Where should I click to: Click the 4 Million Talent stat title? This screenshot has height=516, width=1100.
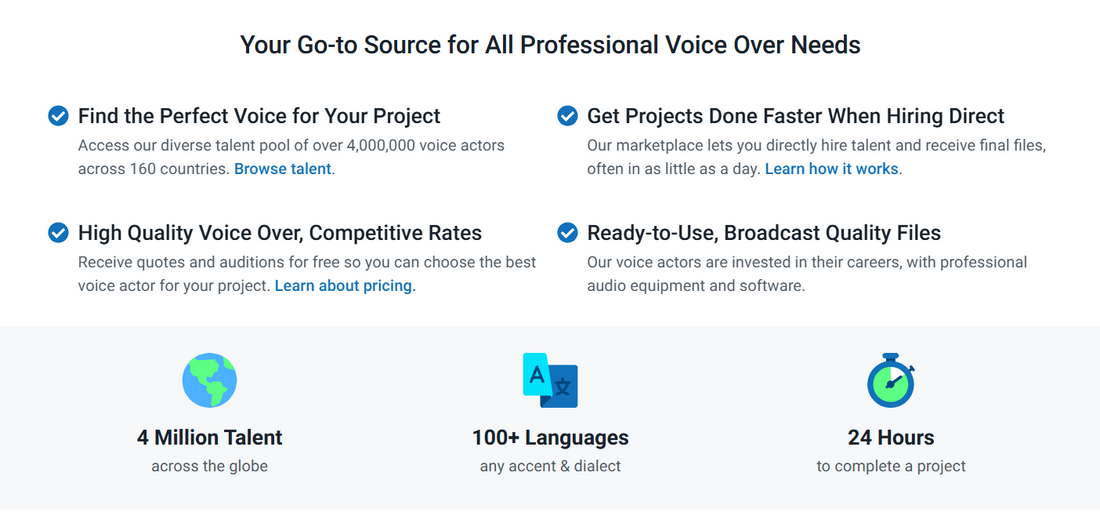(209, 438)
